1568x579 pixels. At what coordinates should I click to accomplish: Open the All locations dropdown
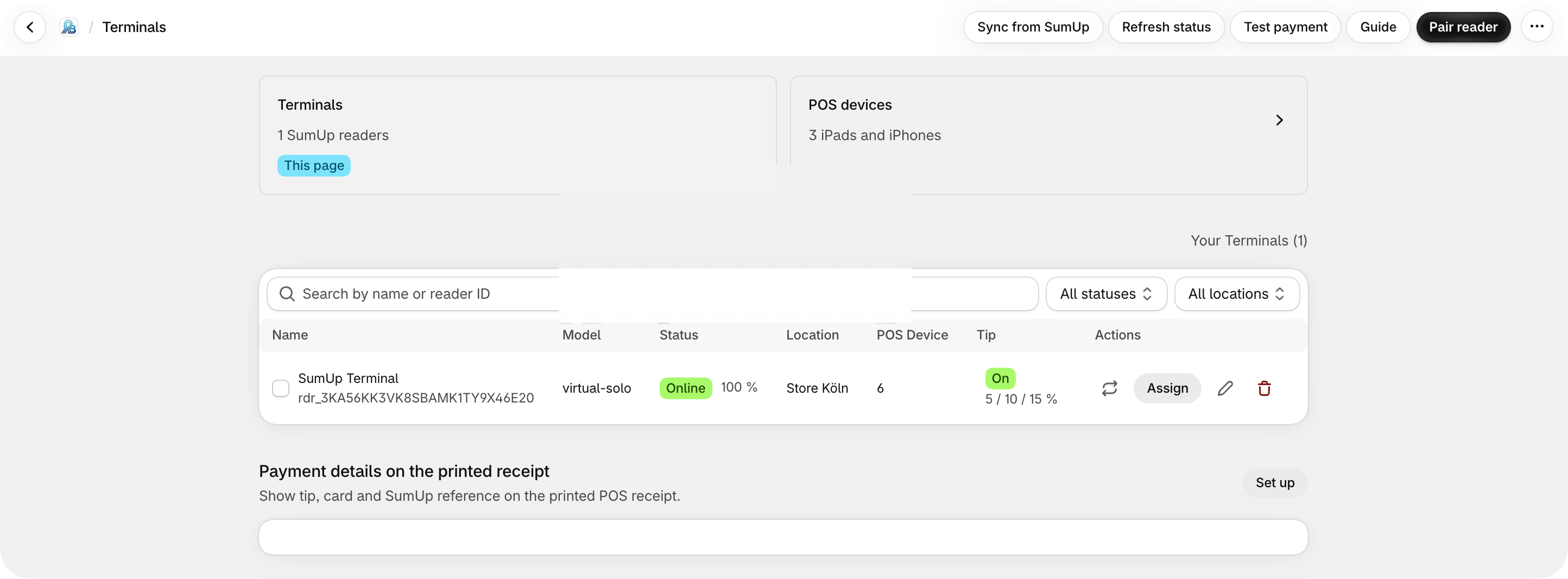coord(1236,294)
